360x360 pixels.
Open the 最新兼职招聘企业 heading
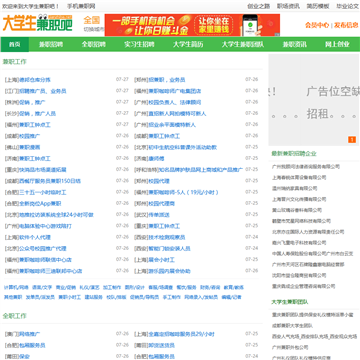(294, 154)
